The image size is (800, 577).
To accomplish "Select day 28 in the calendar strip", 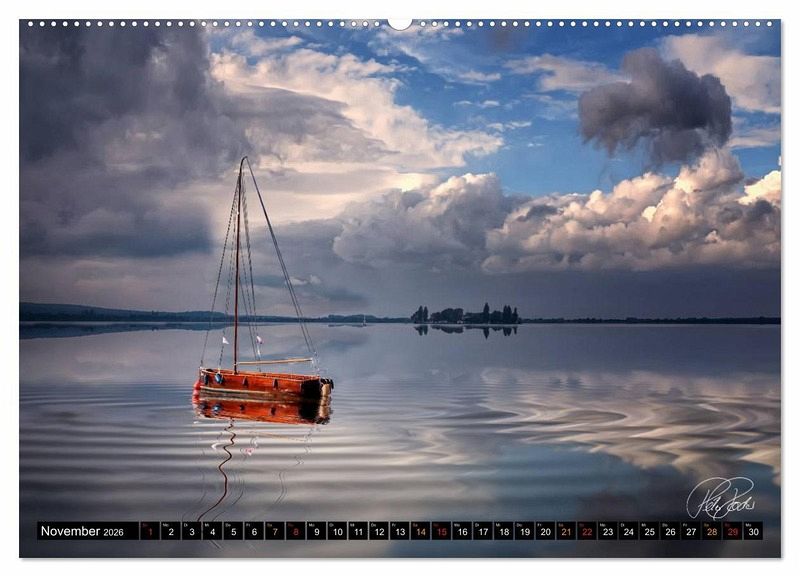I will (711, 531).
